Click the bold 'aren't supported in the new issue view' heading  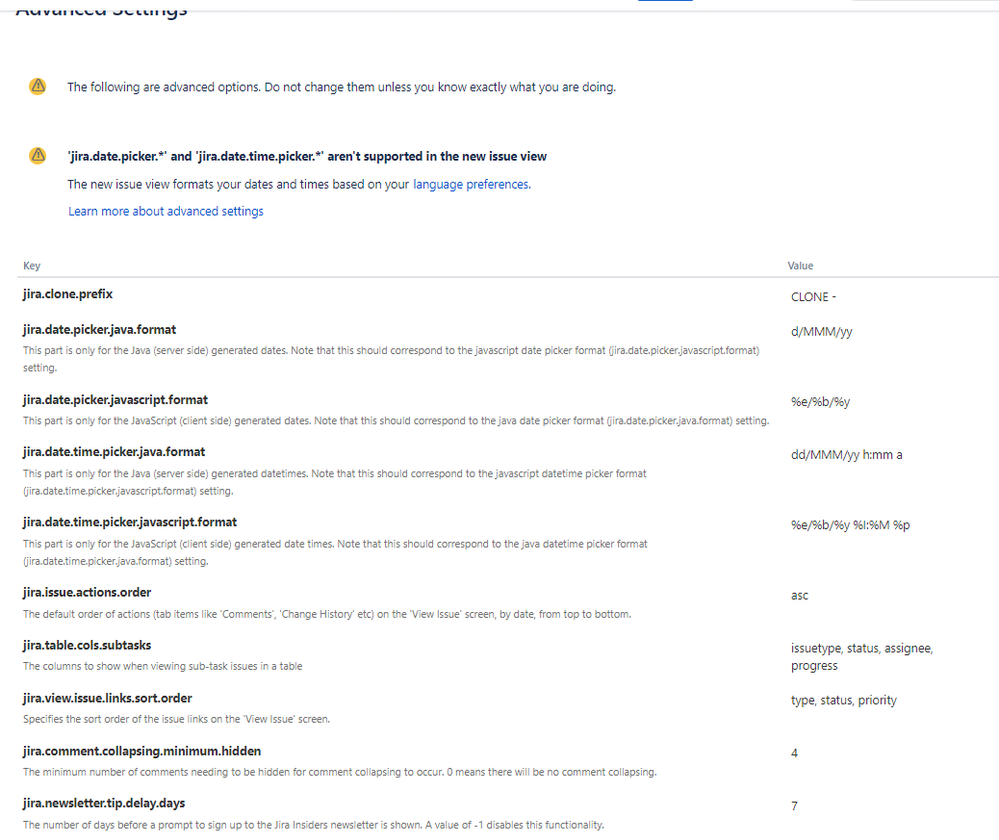pos(307,156)
